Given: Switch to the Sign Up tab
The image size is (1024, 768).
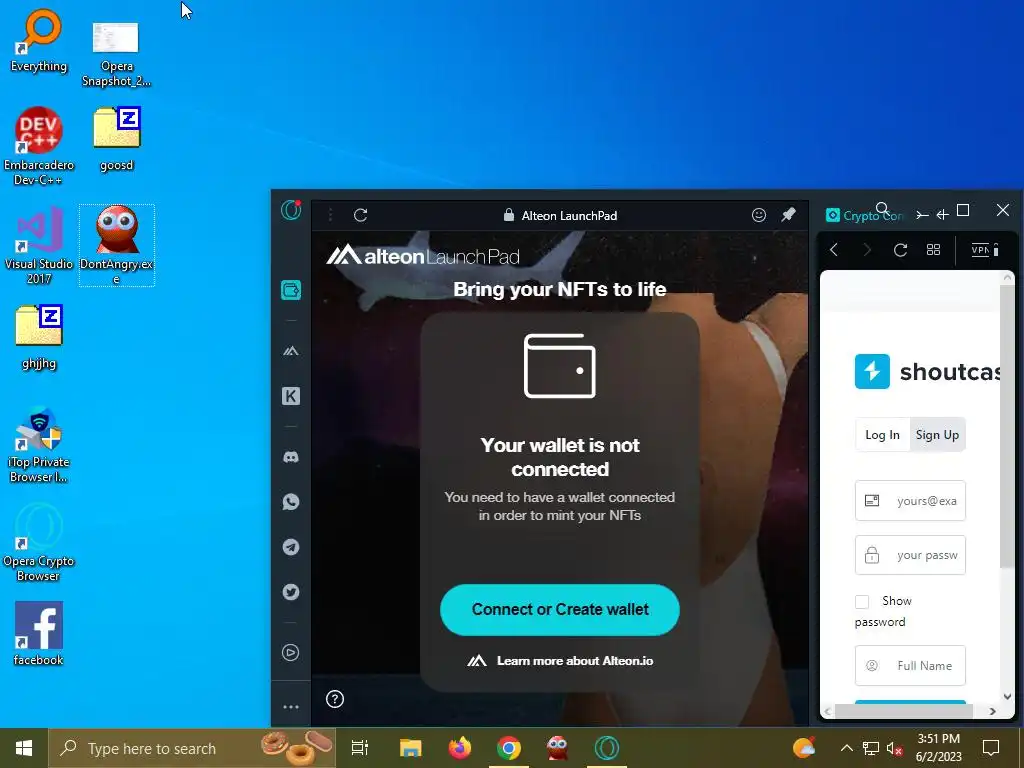Looking at the screenshot, I should point(937,435).
